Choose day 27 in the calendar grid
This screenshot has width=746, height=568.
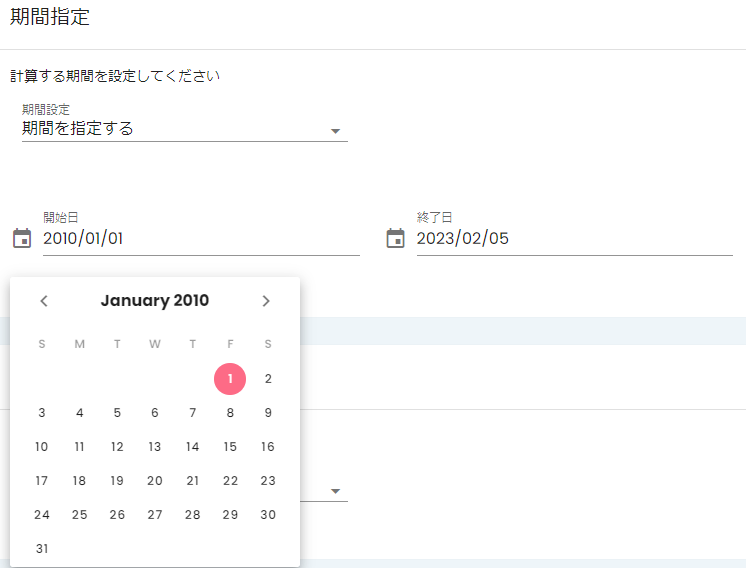point(155,515)
